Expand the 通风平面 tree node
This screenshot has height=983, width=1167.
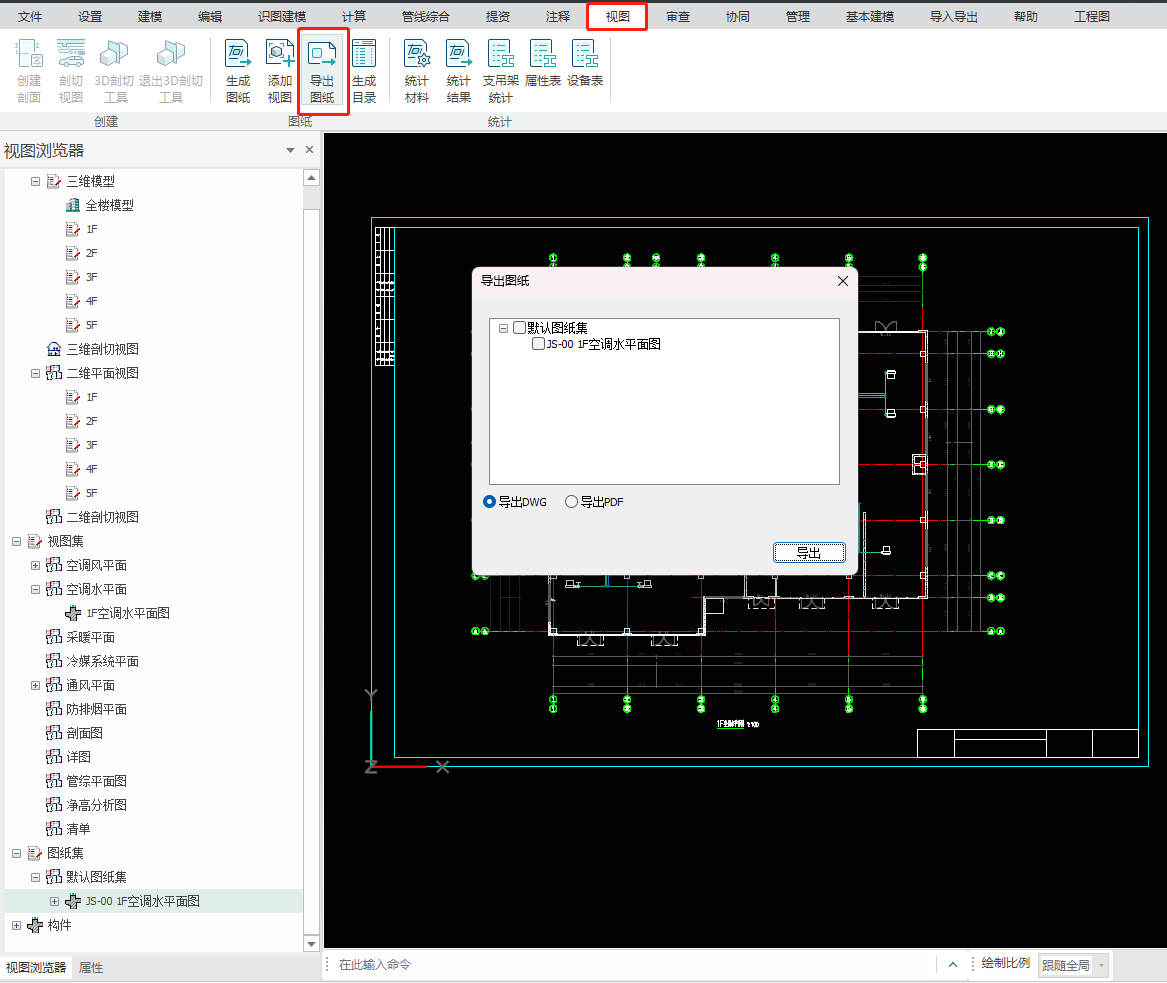pos(36,686)
